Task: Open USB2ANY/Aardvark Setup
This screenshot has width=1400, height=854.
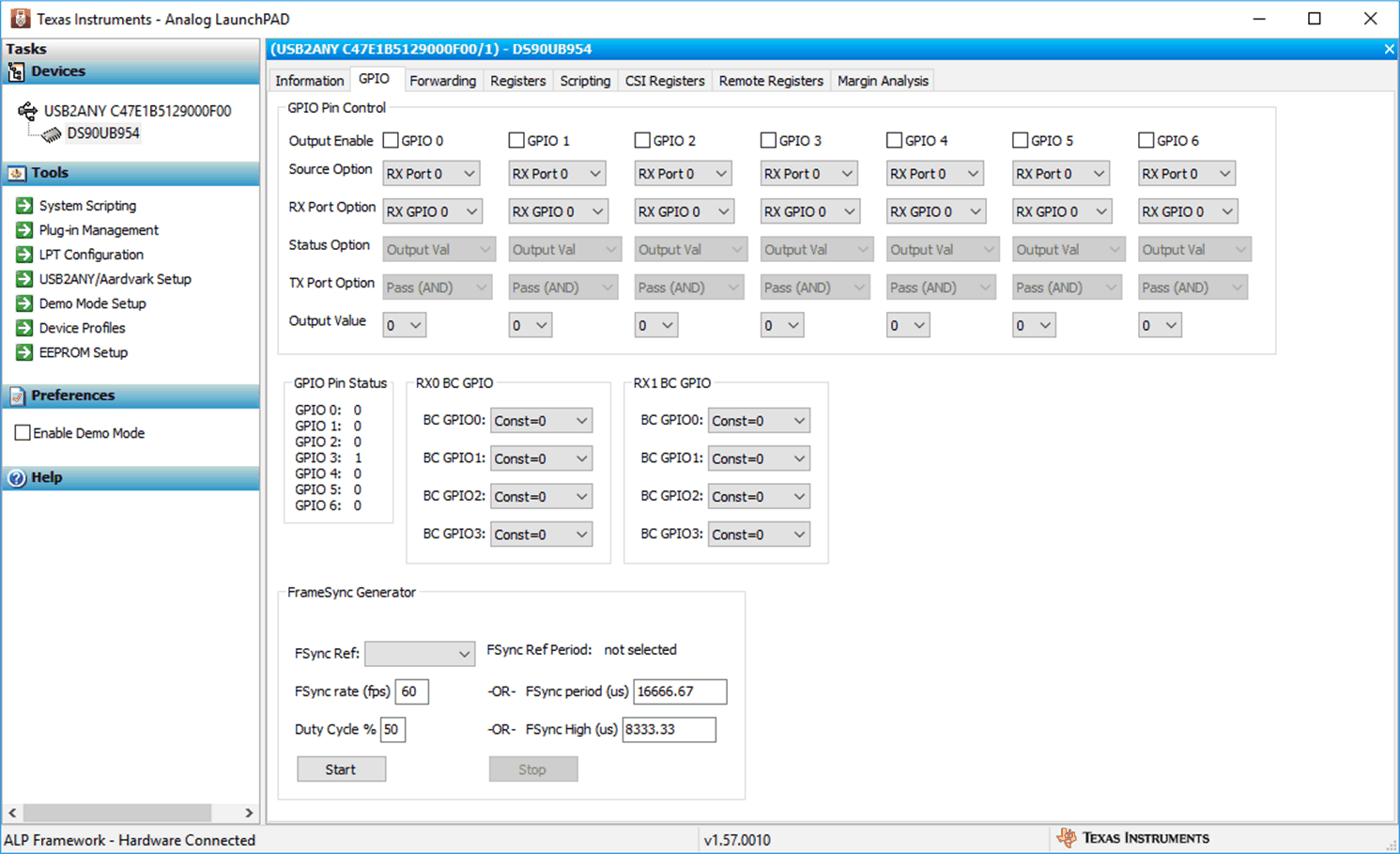Action: [x=115, y=279]
